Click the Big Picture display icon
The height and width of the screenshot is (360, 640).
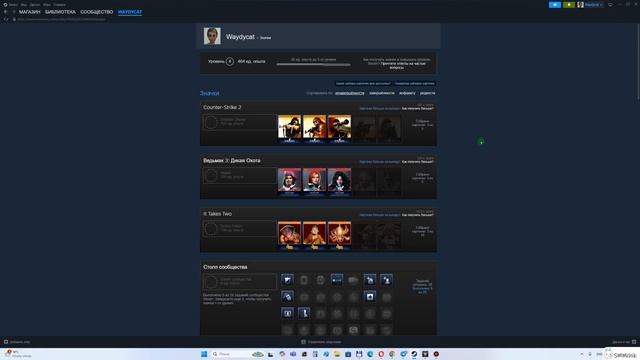tap(610, 4)
